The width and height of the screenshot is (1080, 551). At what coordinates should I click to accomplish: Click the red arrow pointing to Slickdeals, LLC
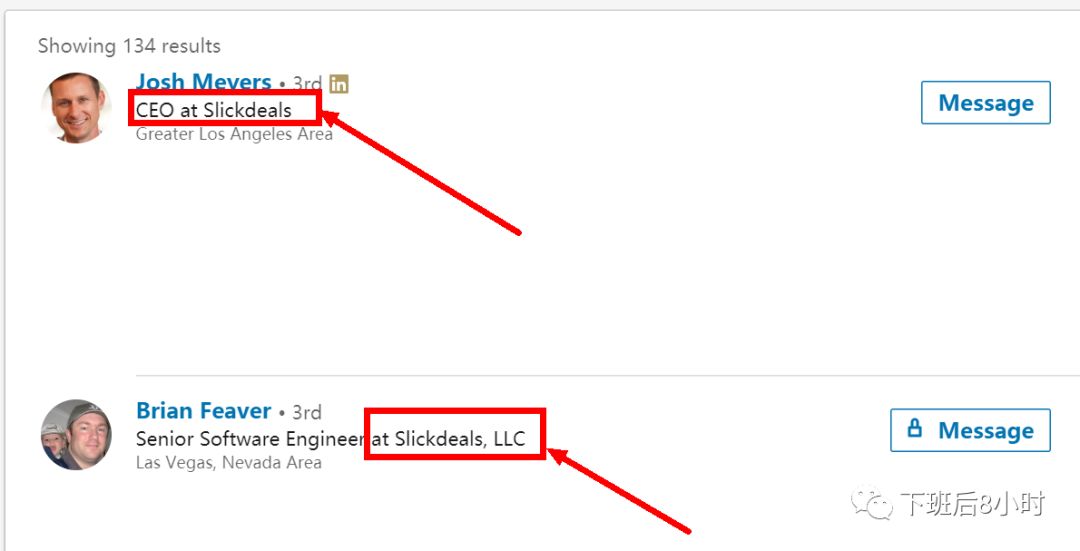pos(619,490)
